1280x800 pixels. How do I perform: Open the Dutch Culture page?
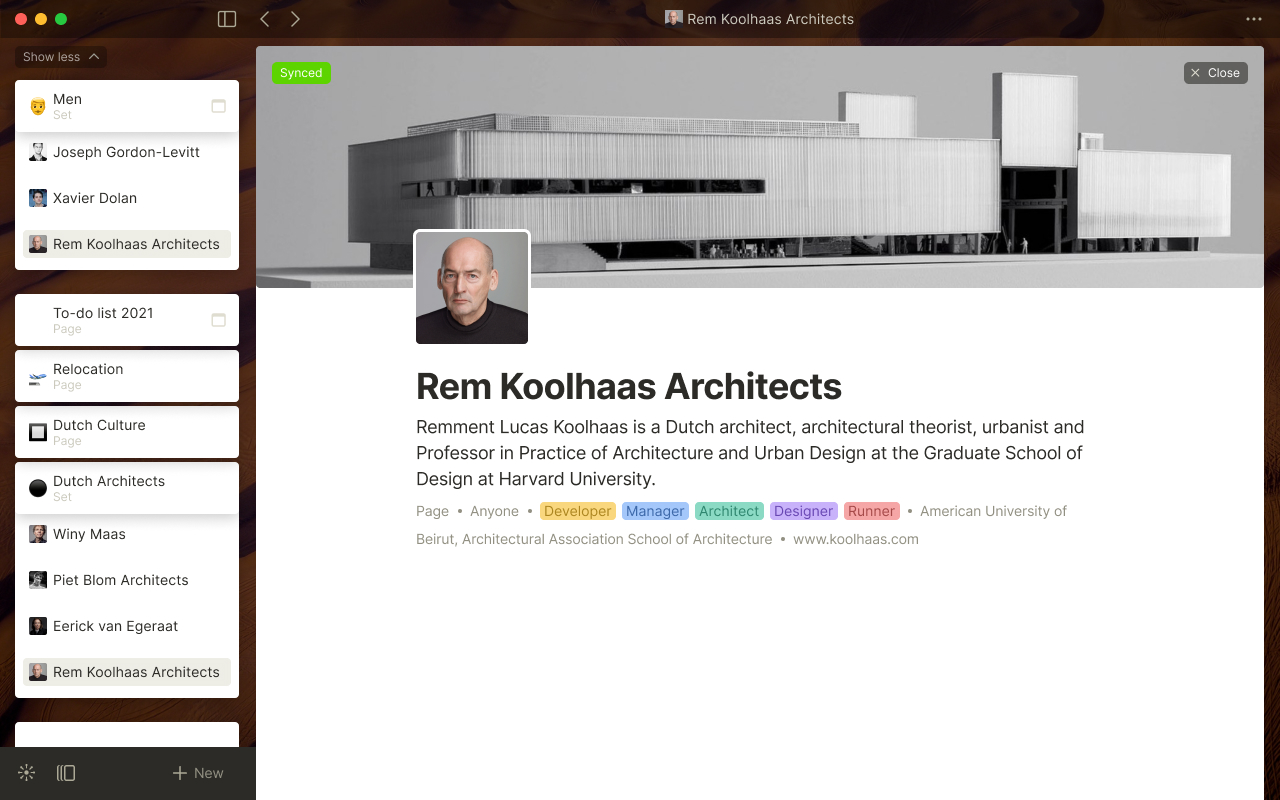(x=127, y=432)
